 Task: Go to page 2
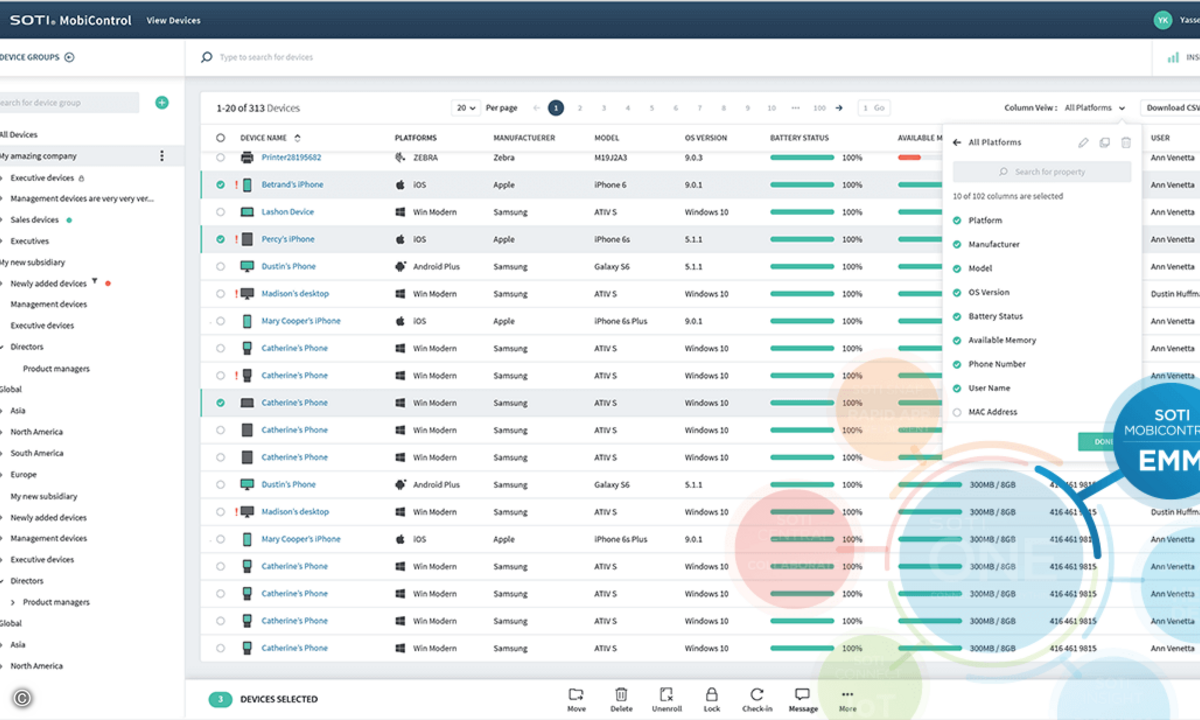pyautogui.click(x=580, y=108)
